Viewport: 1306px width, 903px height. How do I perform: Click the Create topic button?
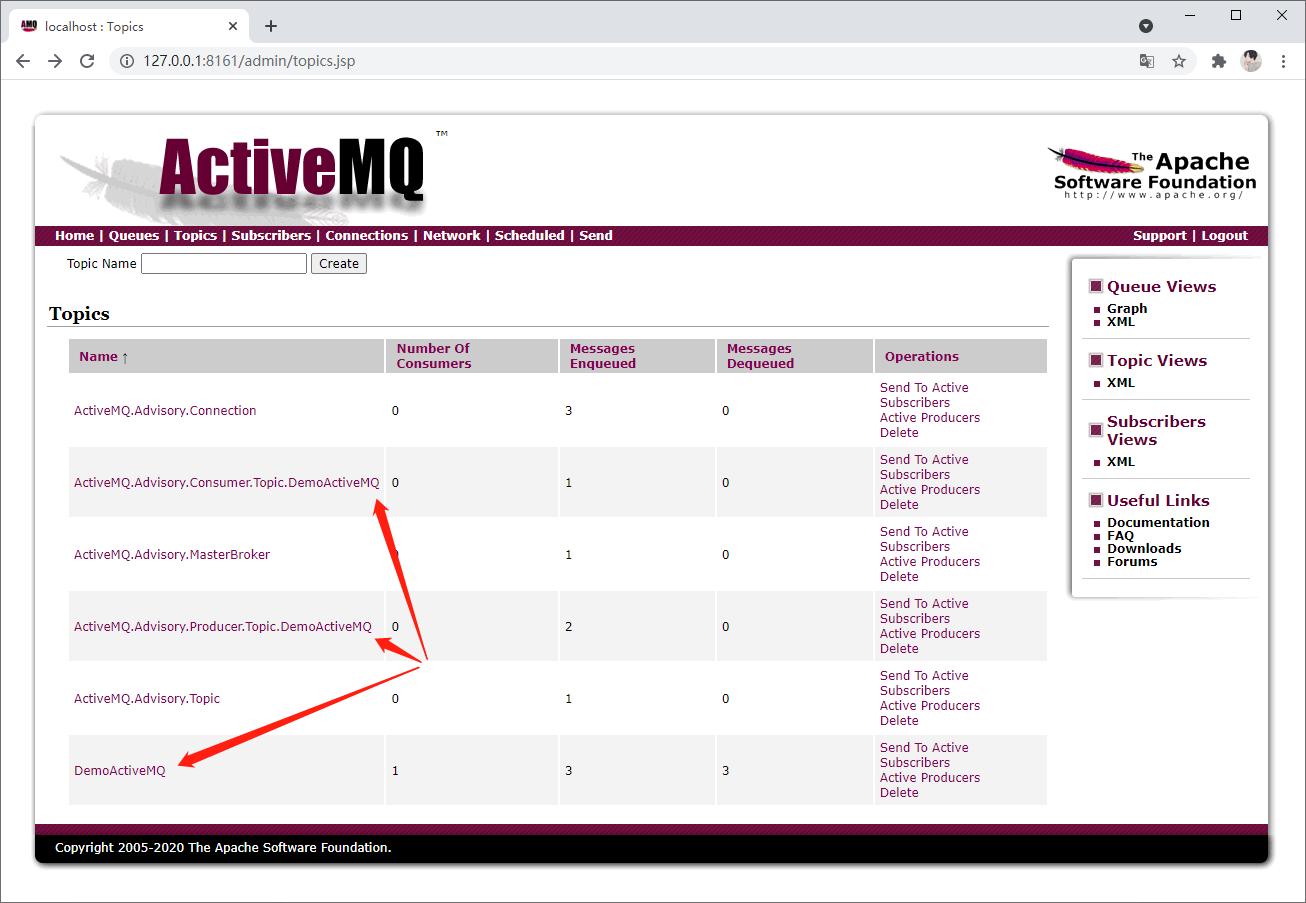[339, 264]
